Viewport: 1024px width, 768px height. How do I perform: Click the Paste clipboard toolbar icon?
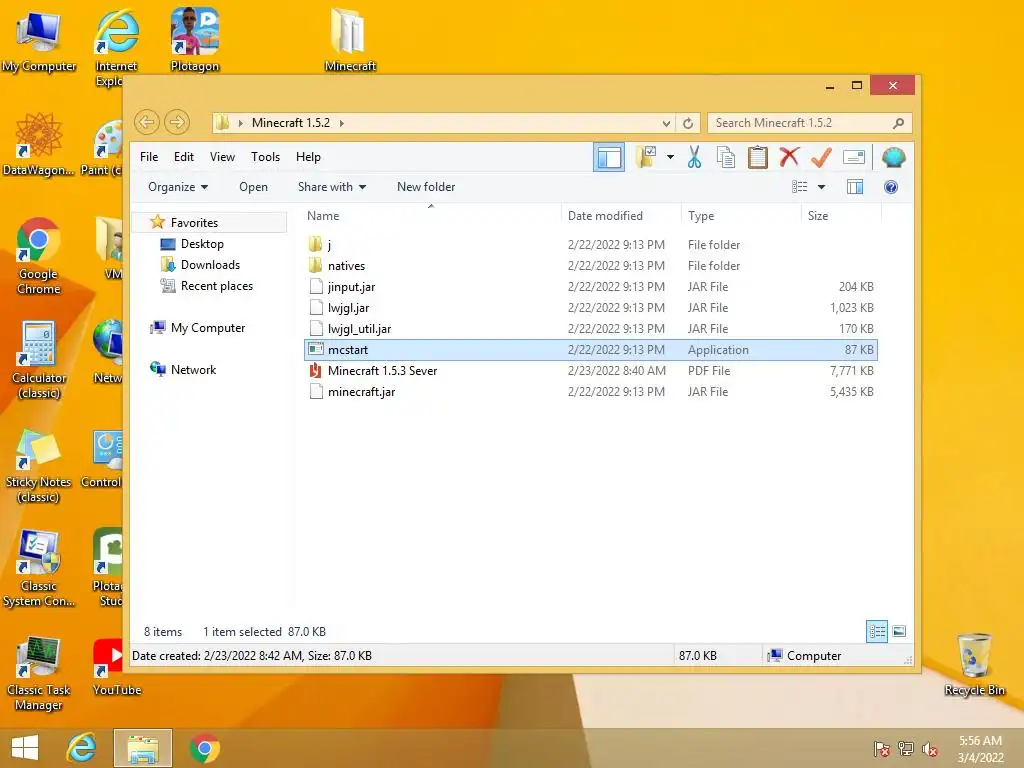pyautogui.click(x=758, y=157)
